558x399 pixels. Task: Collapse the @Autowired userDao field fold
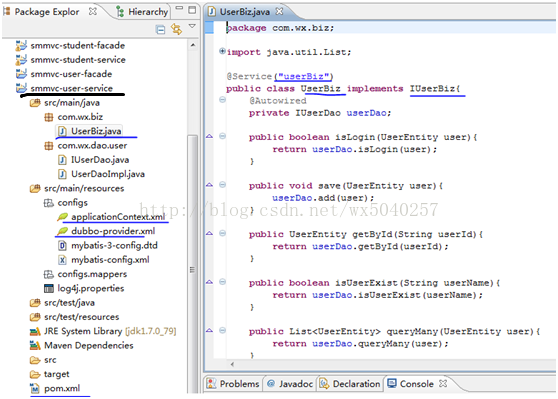pyautogui.click(x=222, y=100)
